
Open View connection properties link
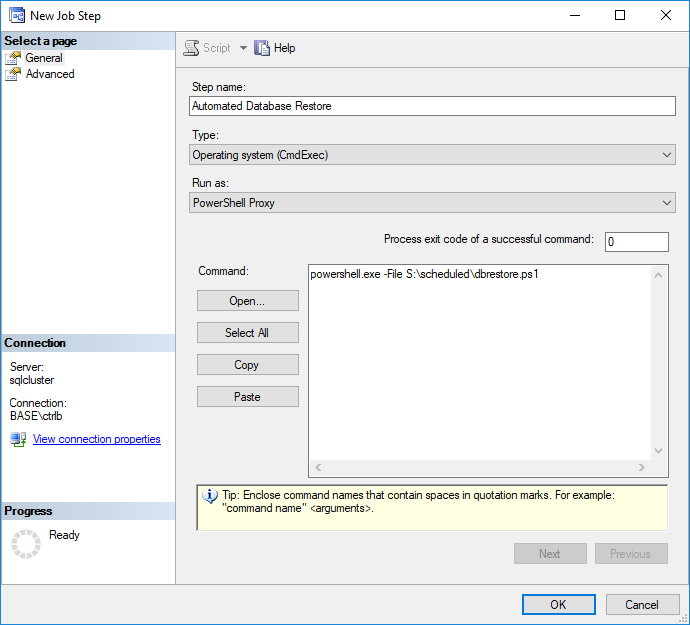96,439
